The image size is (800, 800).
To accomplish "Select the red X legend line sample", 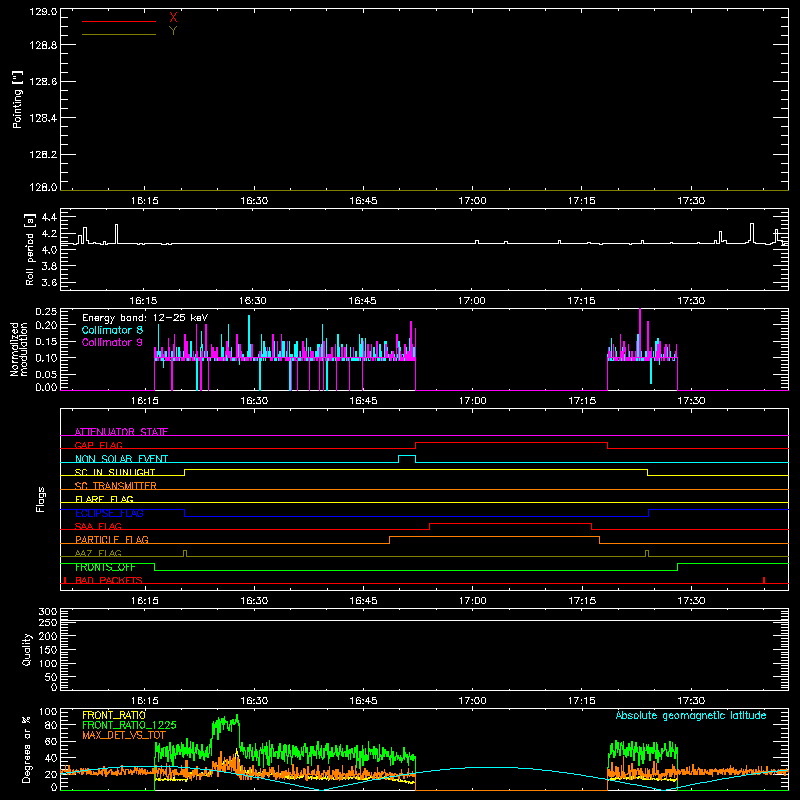I will pyautogui.click(x=119, y=21).
